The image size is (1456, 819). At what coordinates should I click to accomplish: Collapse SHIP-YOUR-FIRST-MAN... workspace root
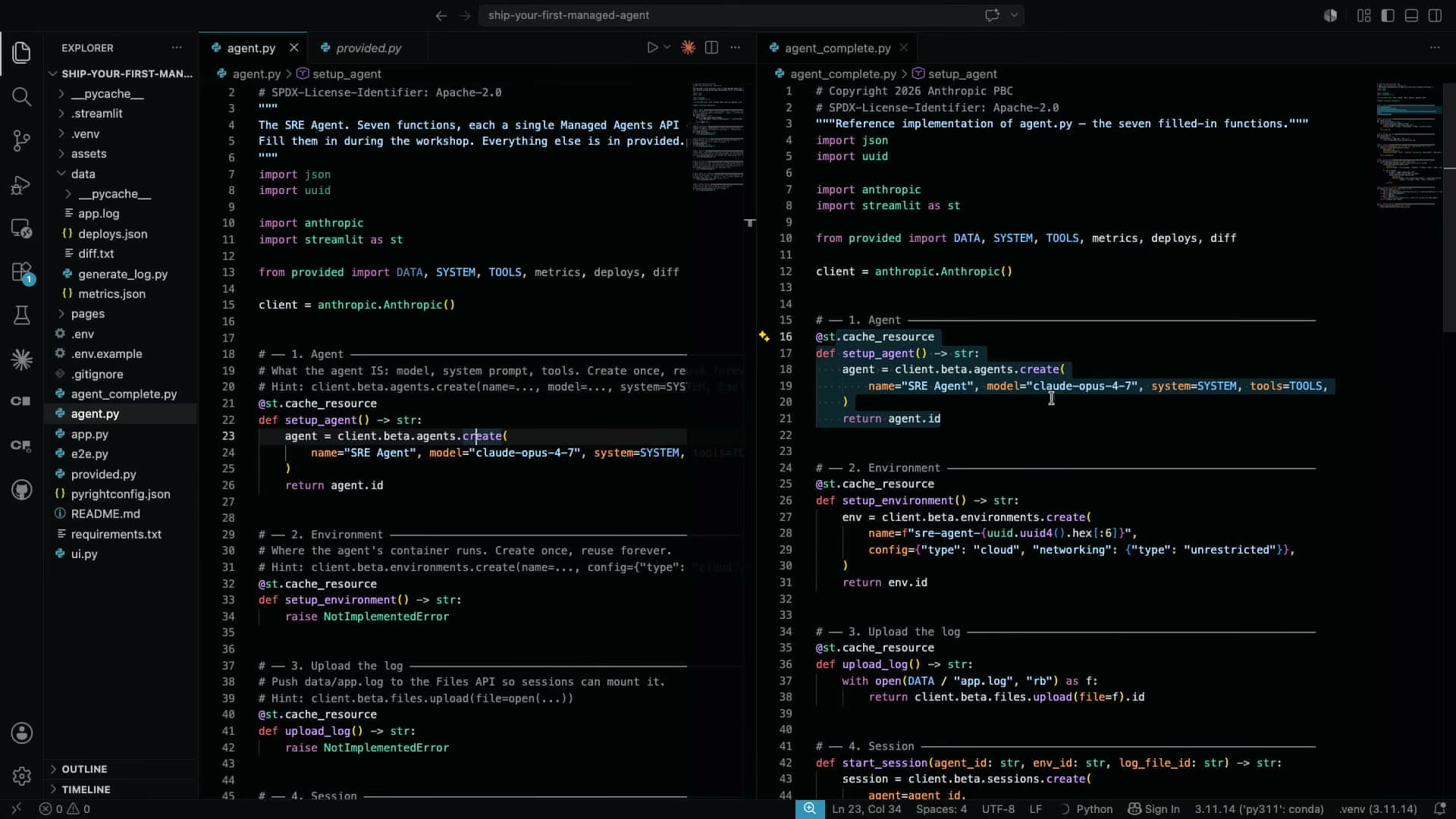coord(121,74)
